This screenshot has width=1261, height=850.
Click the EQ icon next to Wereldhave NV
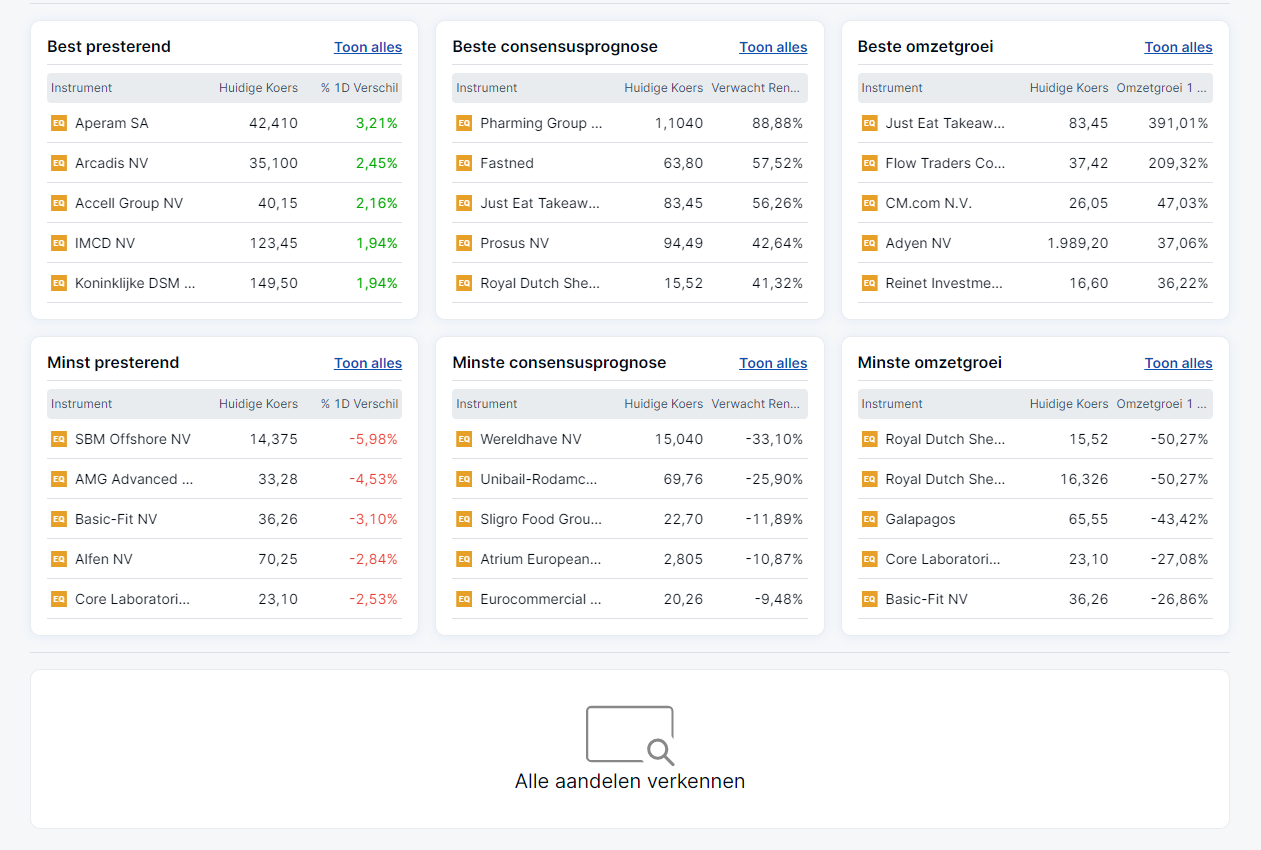click(x=464, y=439)
